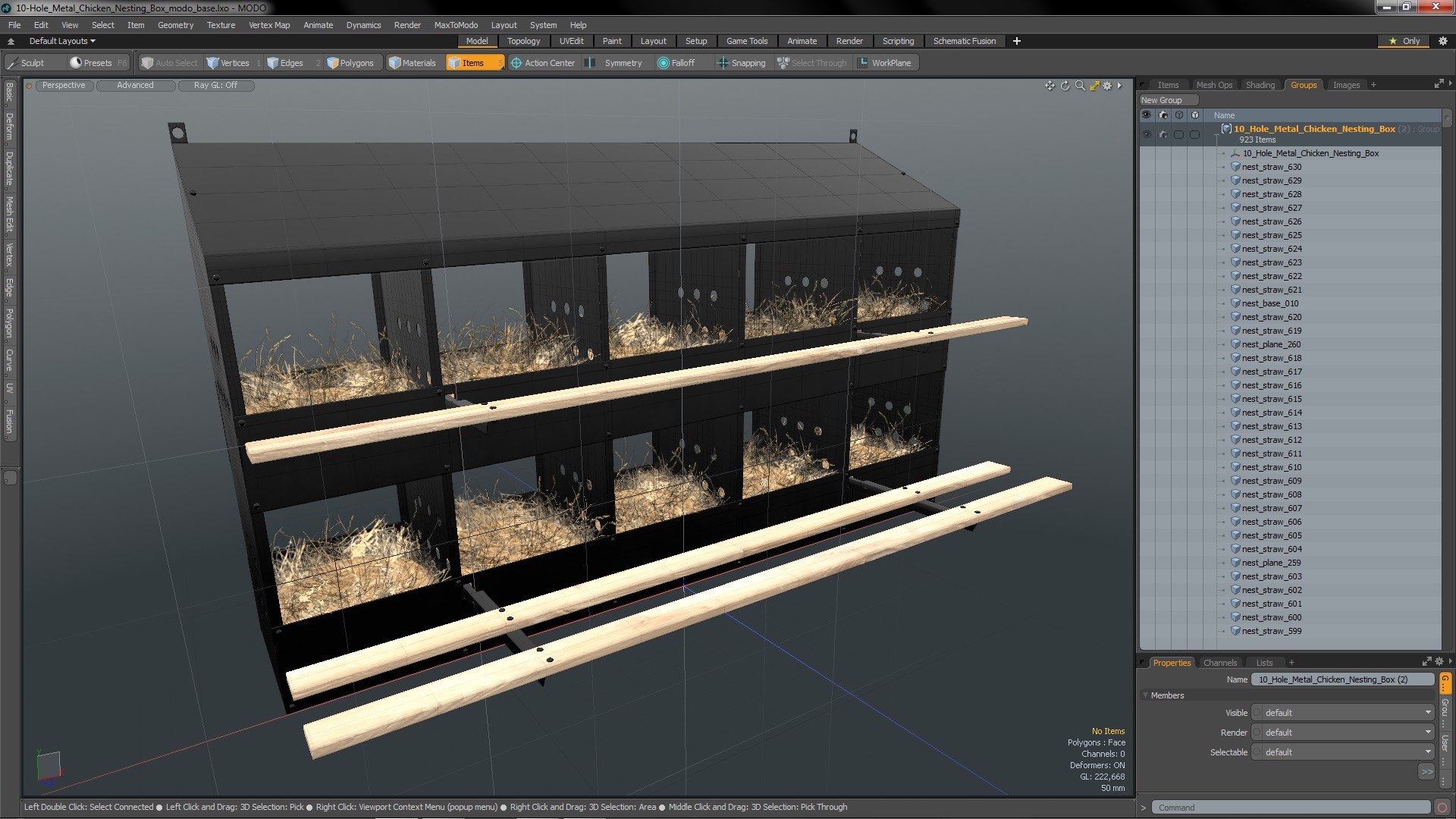
Task: Open the Visible dropdown in Properties
Action: (x=1342, y=713)
